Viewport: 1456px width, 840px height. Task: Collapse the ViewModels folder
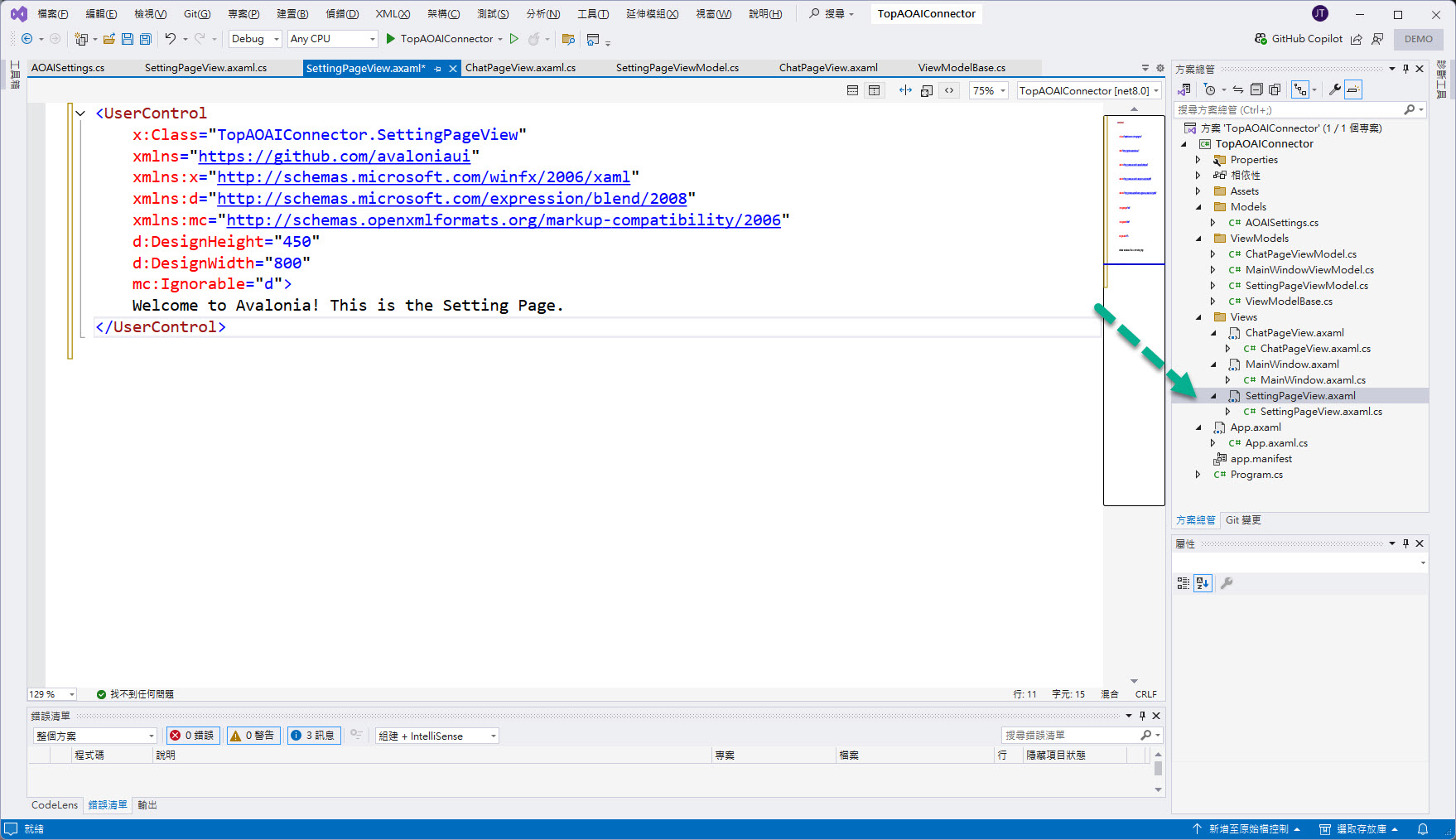click(x=1198, y=239)
